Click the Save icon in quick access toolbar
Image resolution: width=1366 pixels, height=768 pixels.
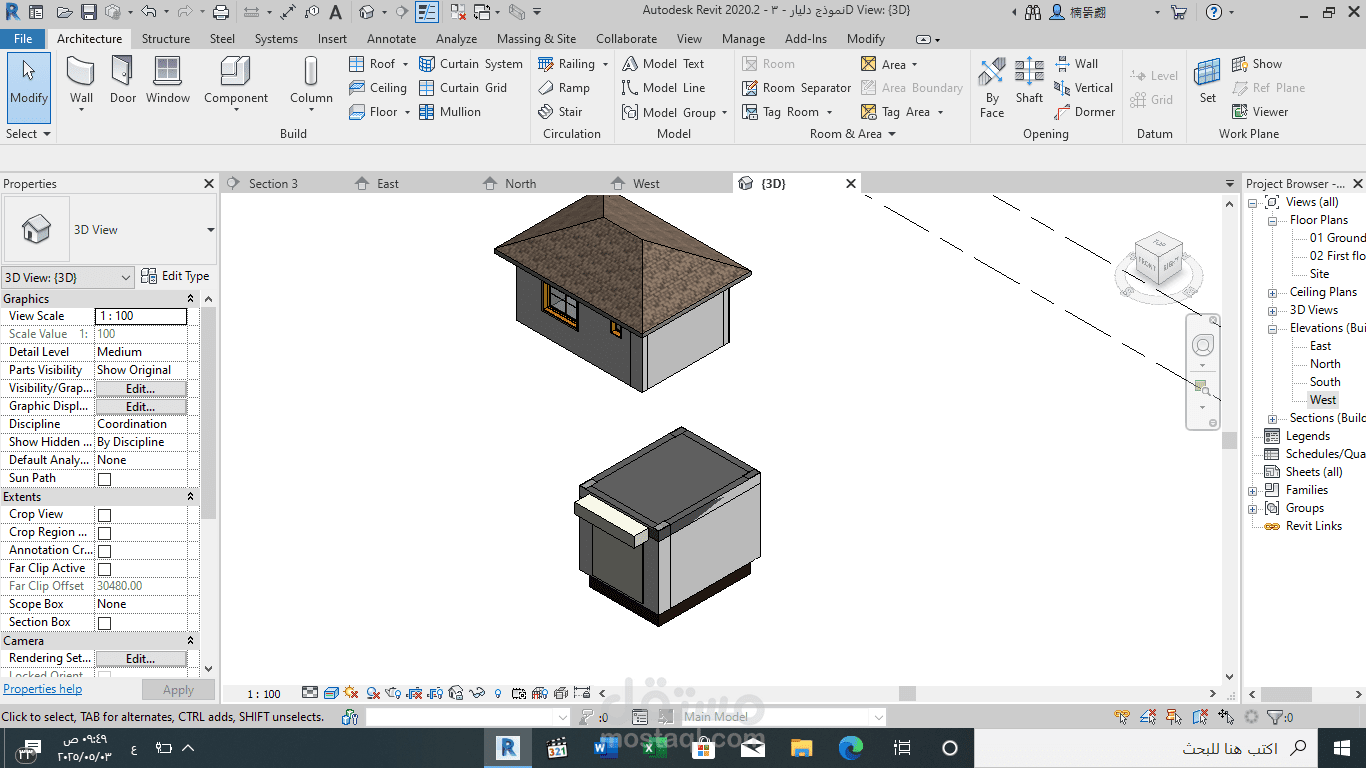[89, 13]
